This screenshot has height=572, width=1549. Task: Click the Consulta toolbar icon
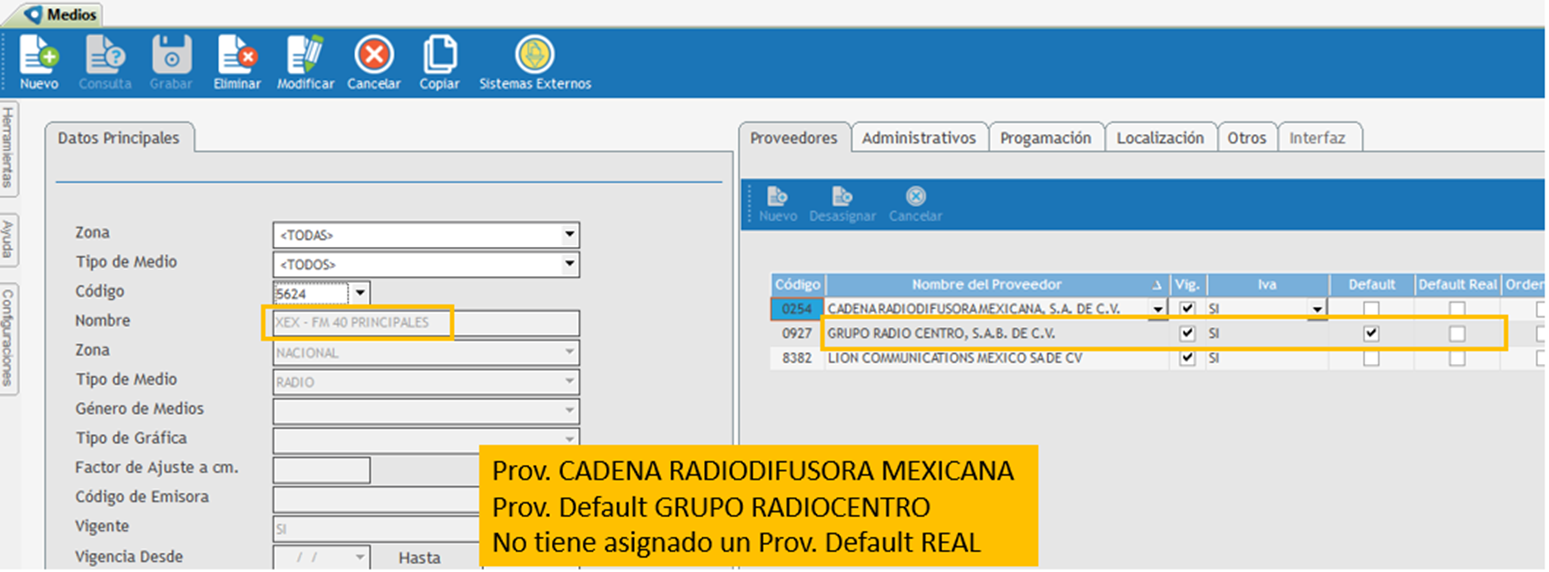coord(105,55)
